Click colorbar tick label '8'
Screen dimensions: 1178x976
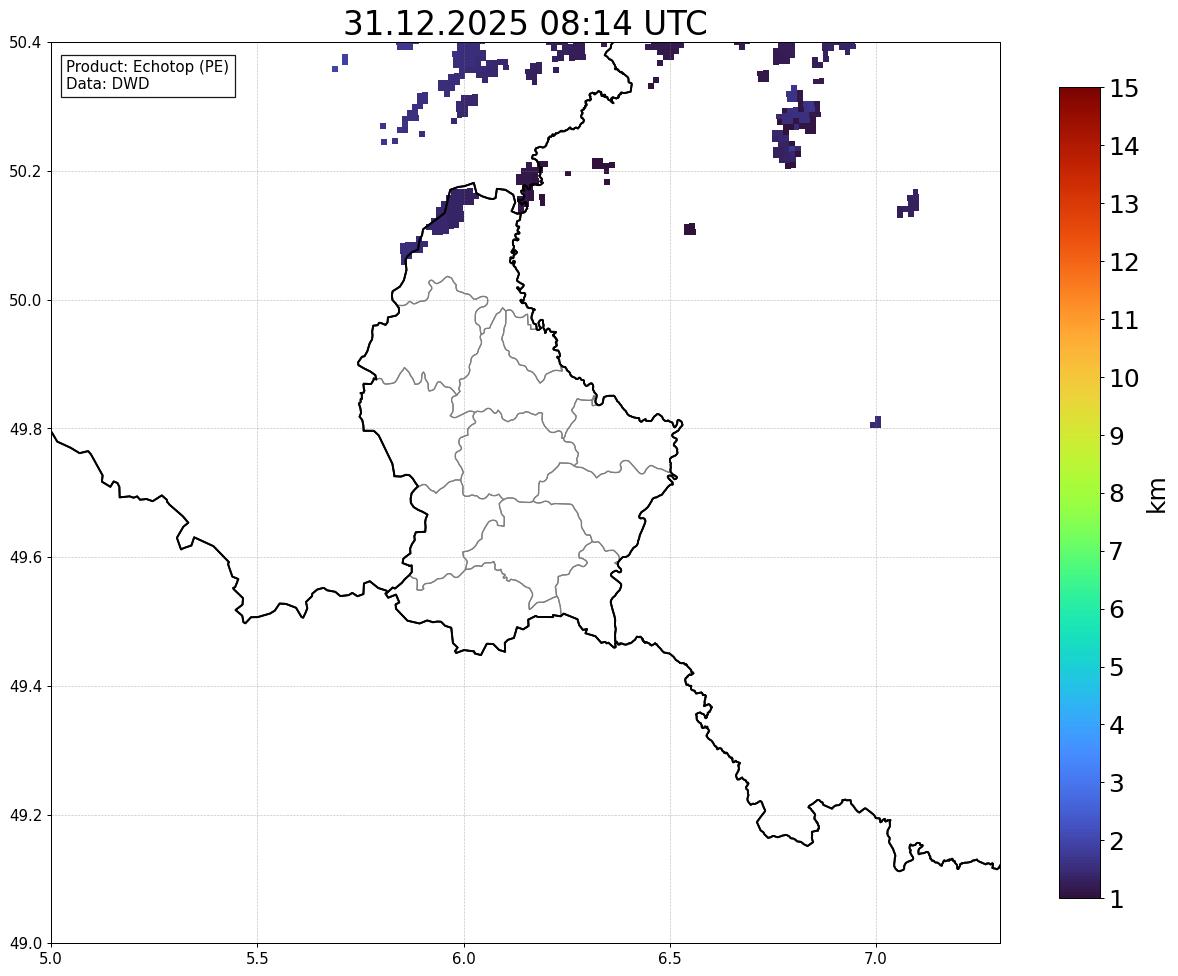pyautogui.click(x=1116, y=494)
